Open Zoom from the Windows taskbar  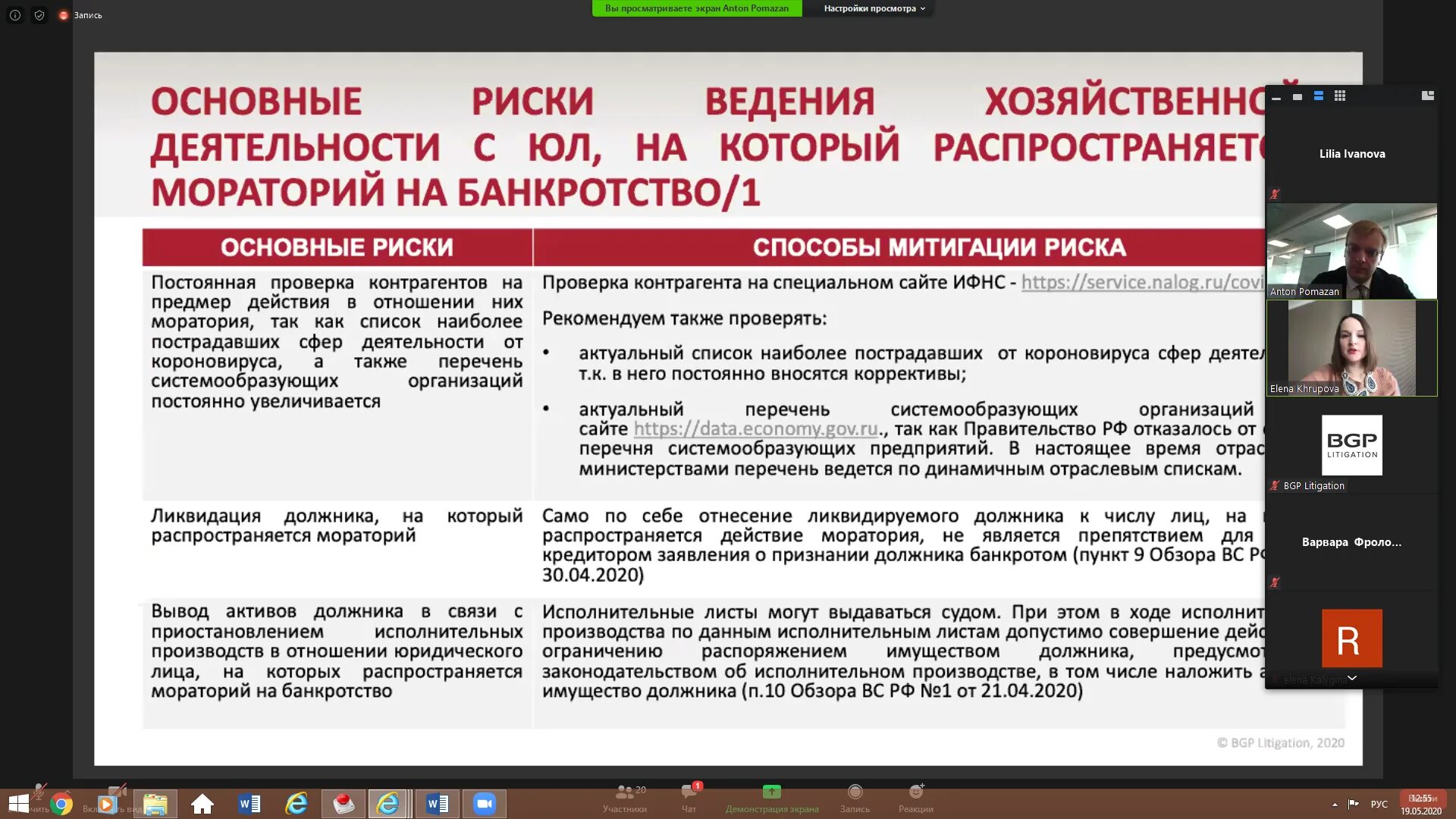(x=484, y=804)
